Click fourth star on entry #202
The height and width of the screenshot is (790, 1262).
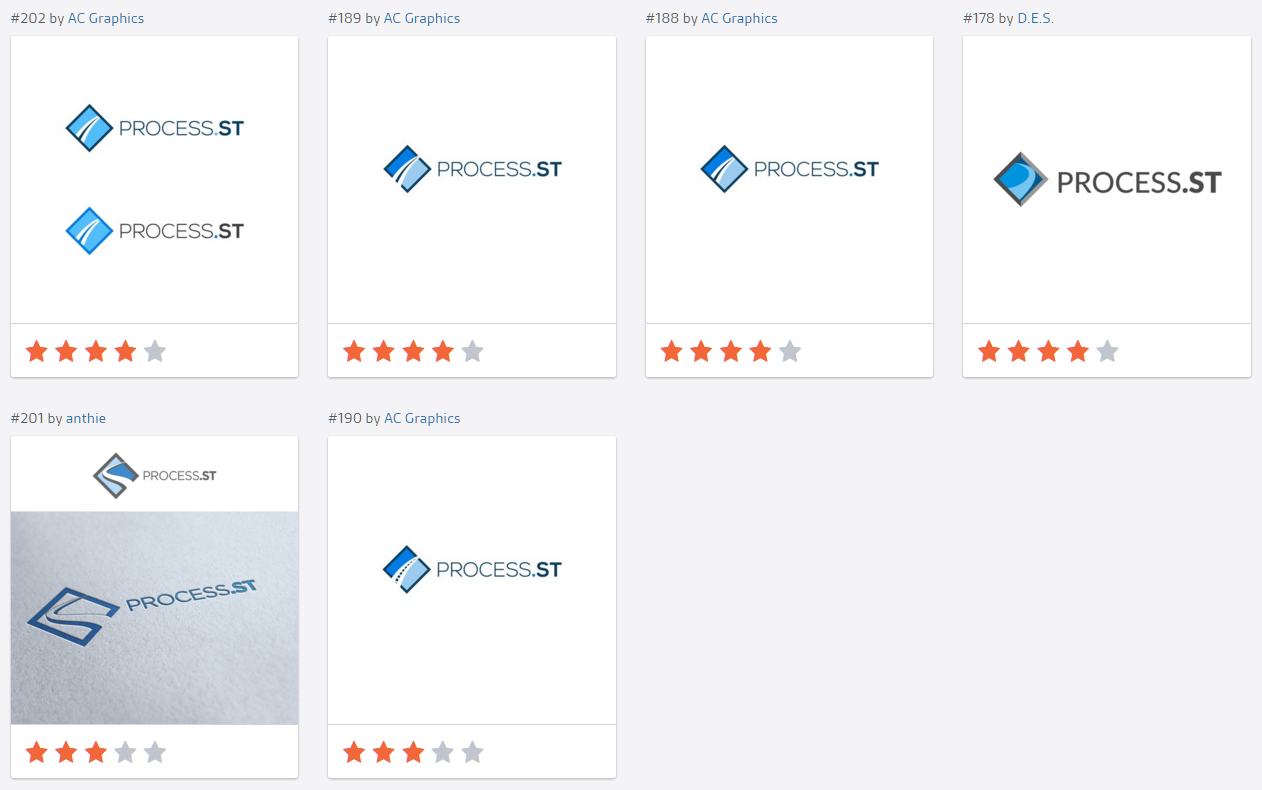click(125, 351)
